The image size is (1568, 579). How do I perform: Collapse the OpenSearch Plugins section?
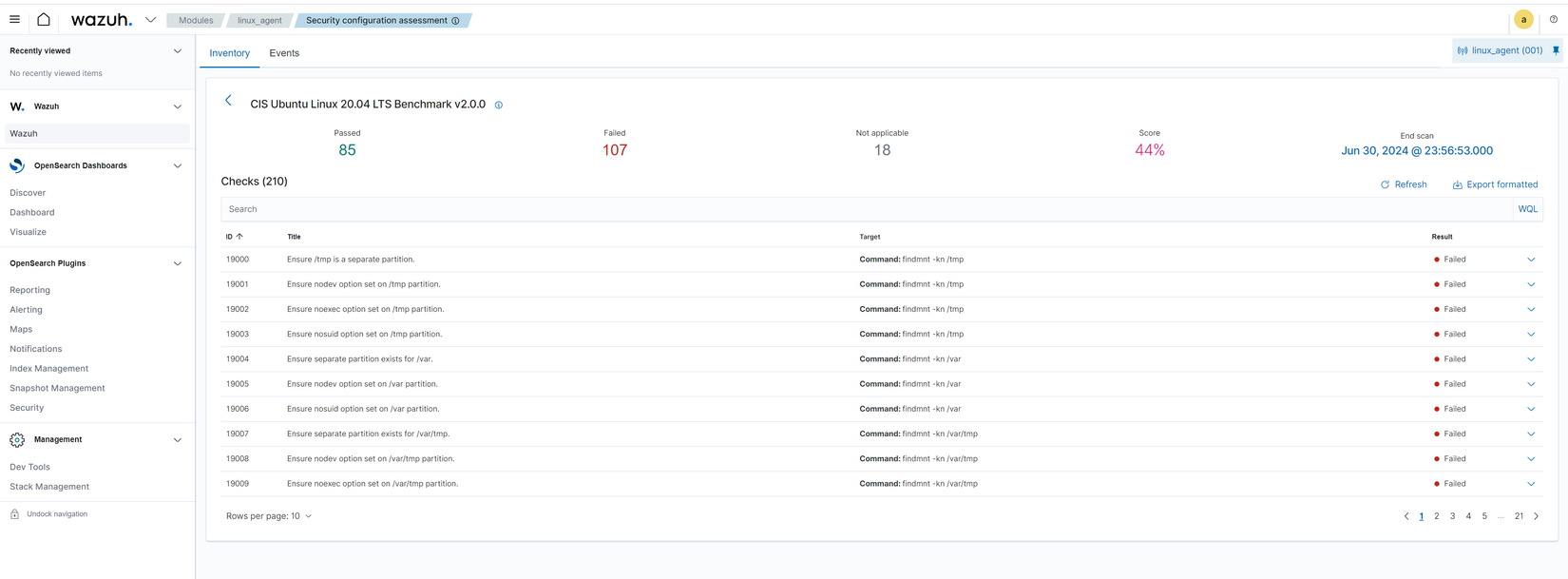177,263
